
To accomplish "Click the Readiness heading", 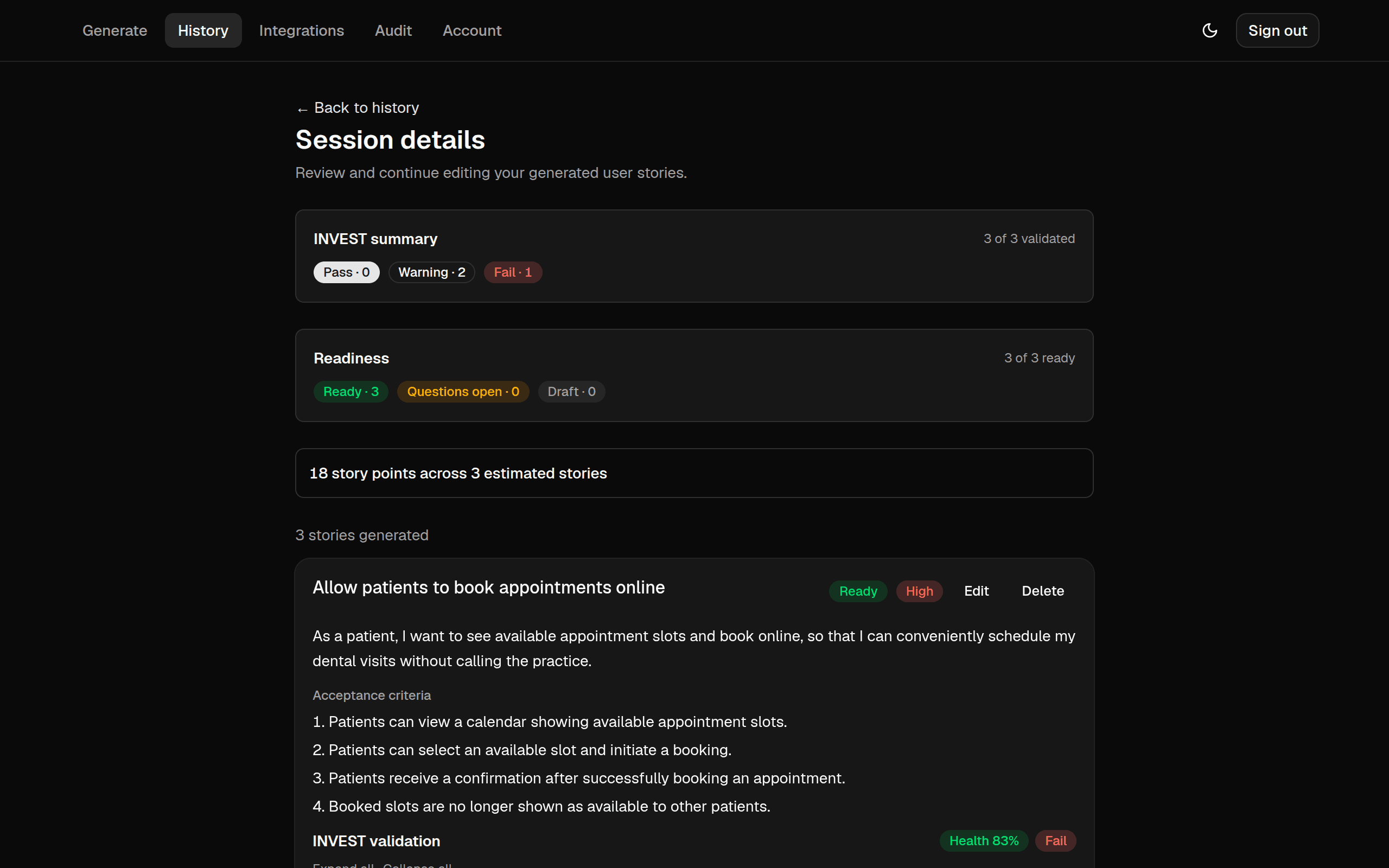I will pos(351,358).
